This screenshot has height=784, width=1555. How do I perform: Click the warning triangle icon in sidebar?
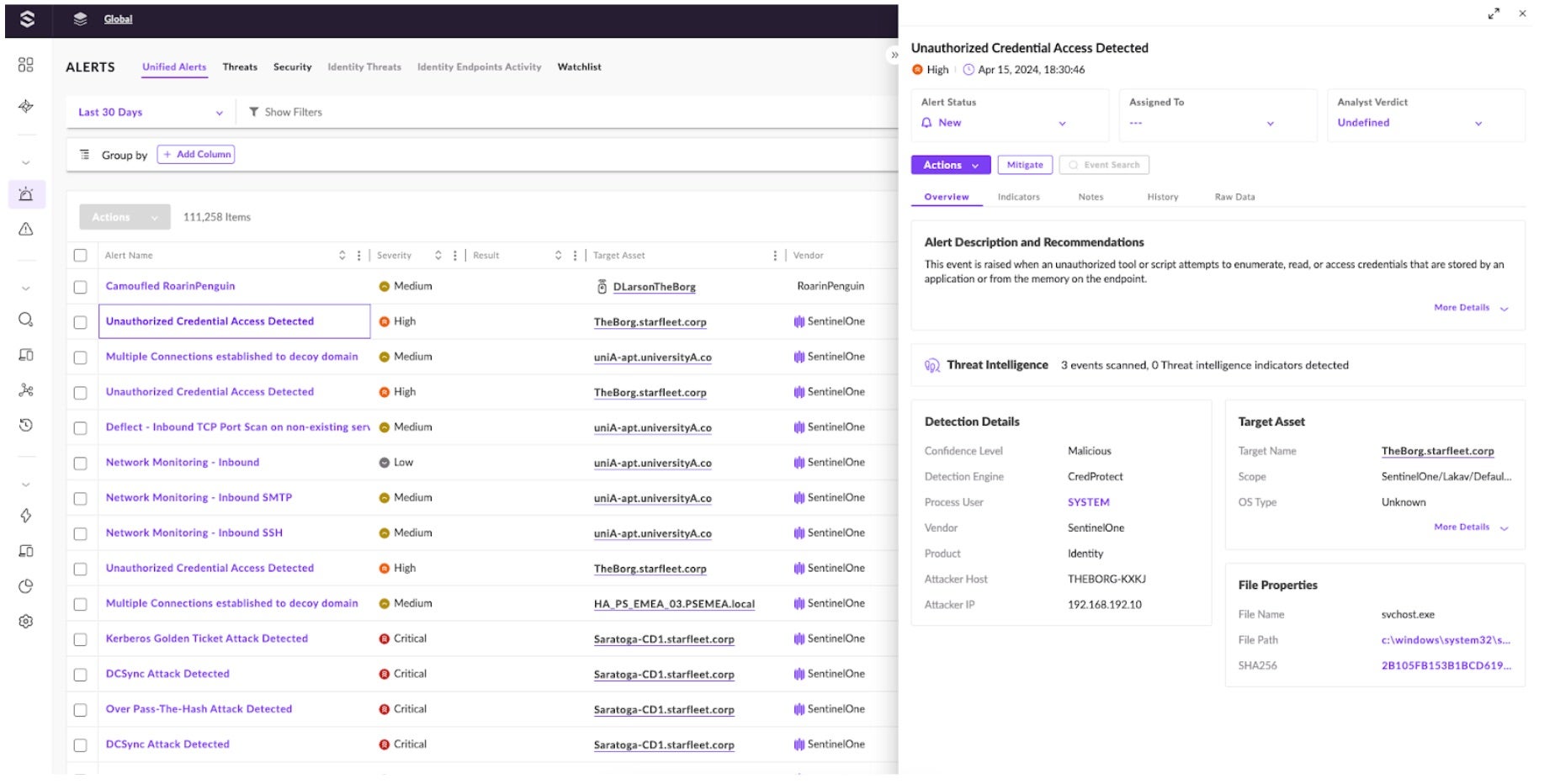tap(26, 229)
